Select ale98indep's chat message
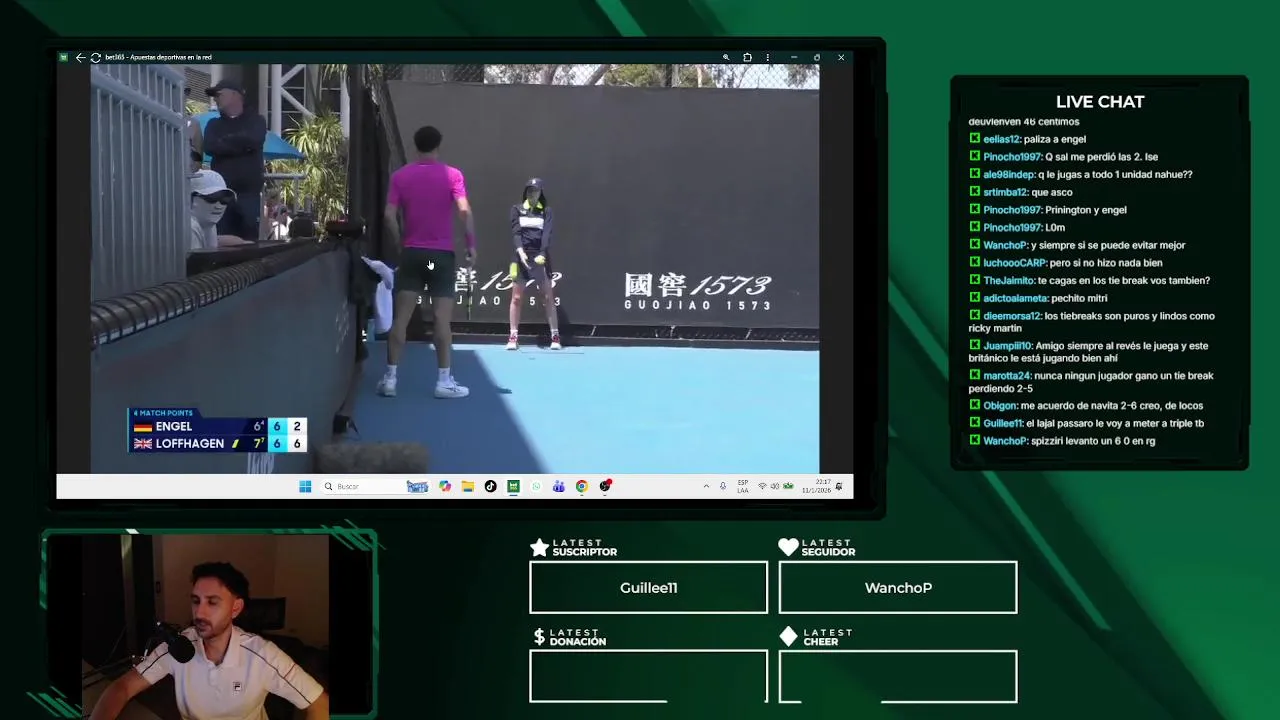1280x720 pixels. [x=1081, y=174]
